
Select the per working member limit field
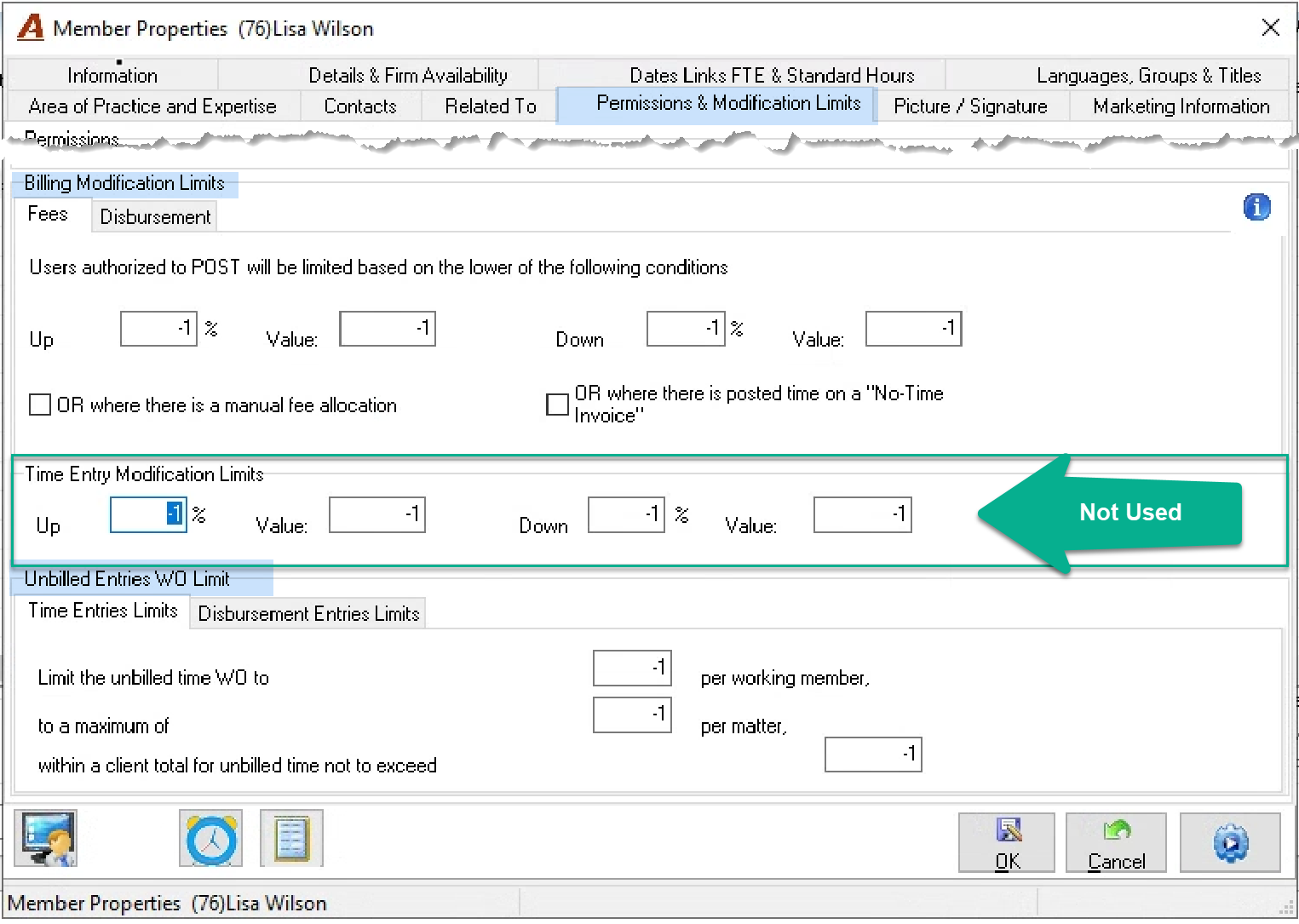click(x=632, y=668)
